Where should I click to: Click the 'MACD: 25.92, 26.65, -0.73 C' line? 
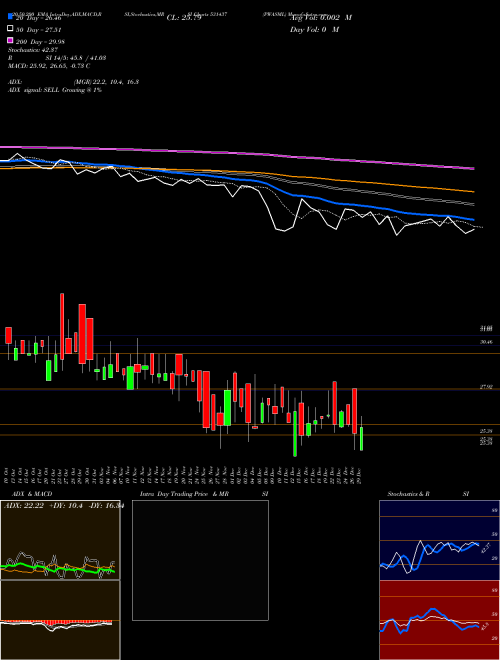(x=49, y=66)
